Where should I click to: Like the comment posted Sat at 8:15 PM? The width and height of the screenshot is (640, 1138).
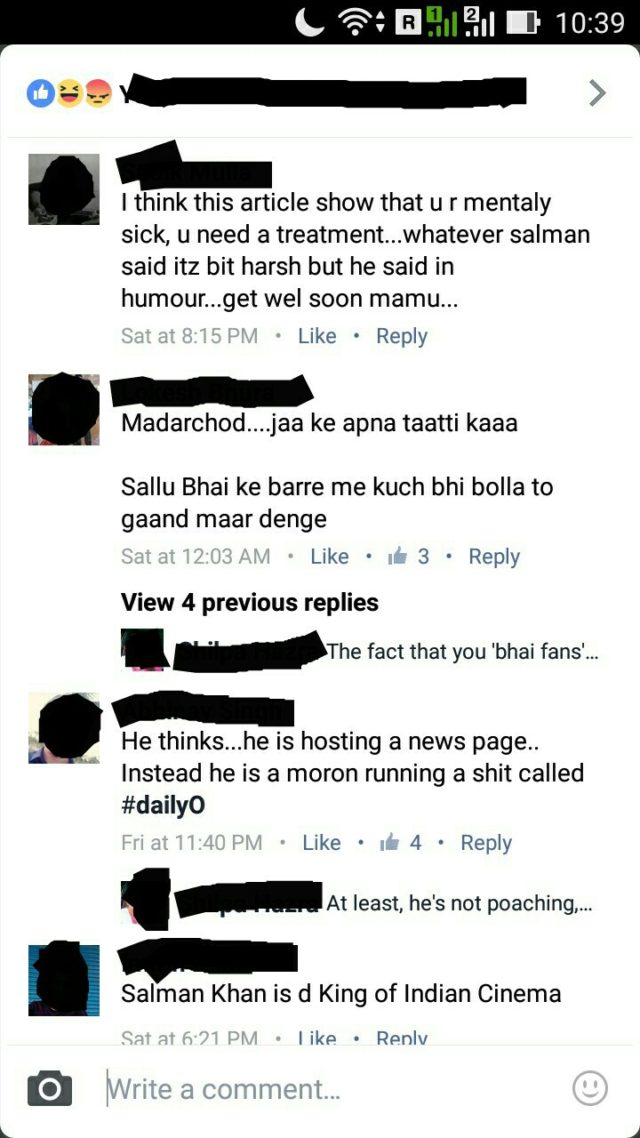point(317,336)
